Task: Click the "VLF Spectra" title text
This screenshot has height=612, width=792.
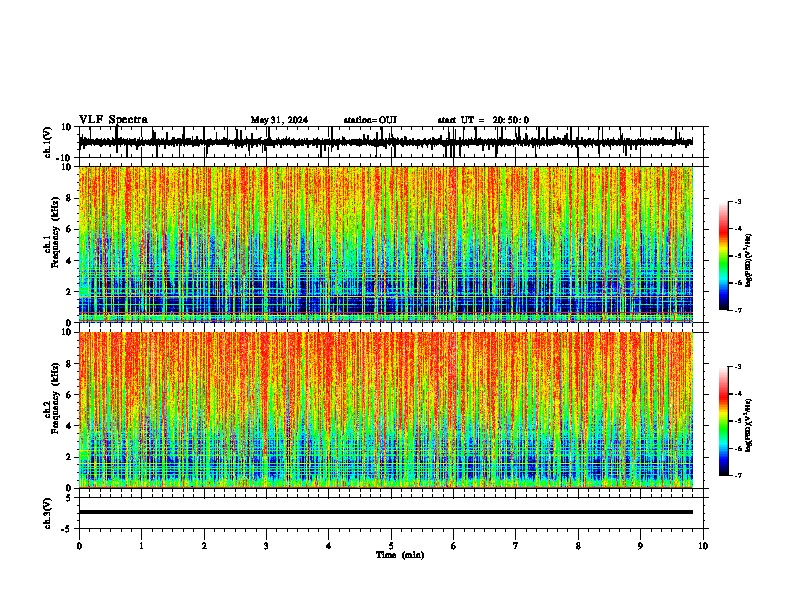Action: (x=113, y=120)
